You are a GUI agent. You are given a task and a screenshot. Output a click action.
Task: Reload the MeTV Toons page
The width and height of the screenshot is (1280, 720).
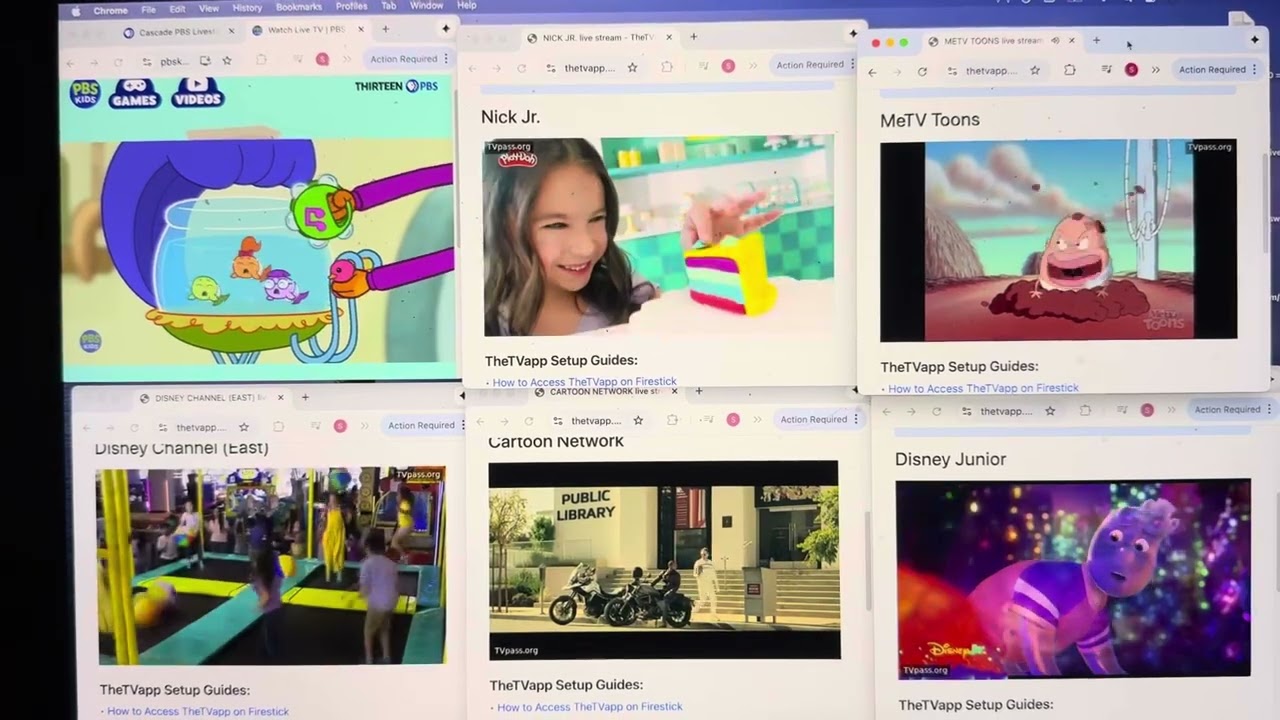pyautogui.click(x=922, y=72)
